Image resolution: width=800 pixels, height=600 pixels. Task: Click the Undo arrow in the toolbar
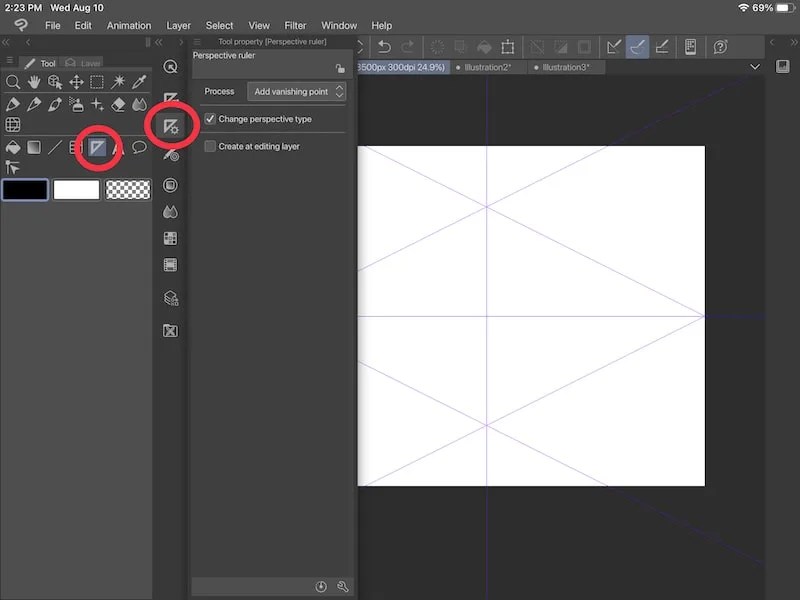385,47
